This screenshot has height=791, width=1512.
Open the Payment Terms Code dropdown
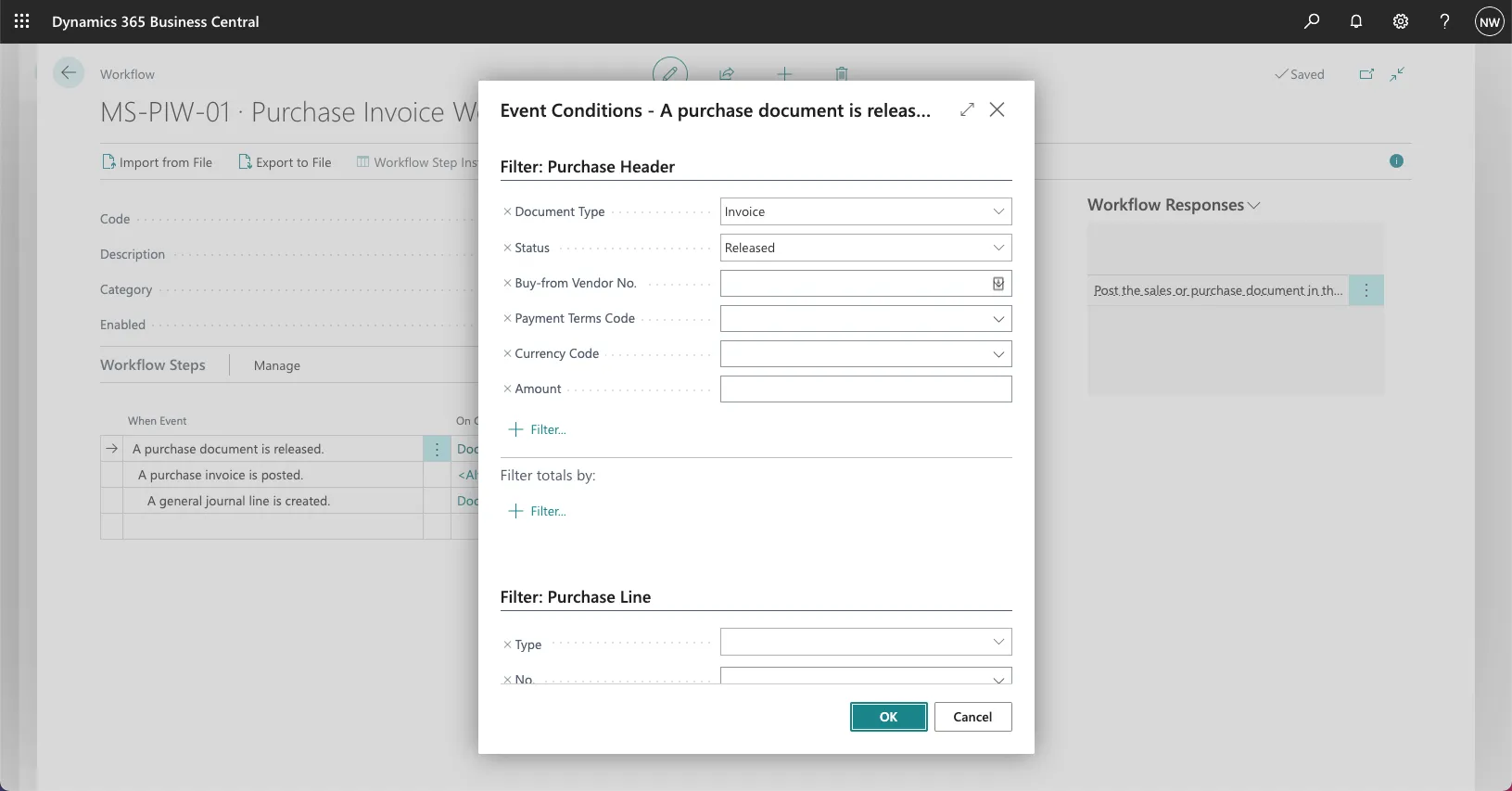[x=998, y=319]
